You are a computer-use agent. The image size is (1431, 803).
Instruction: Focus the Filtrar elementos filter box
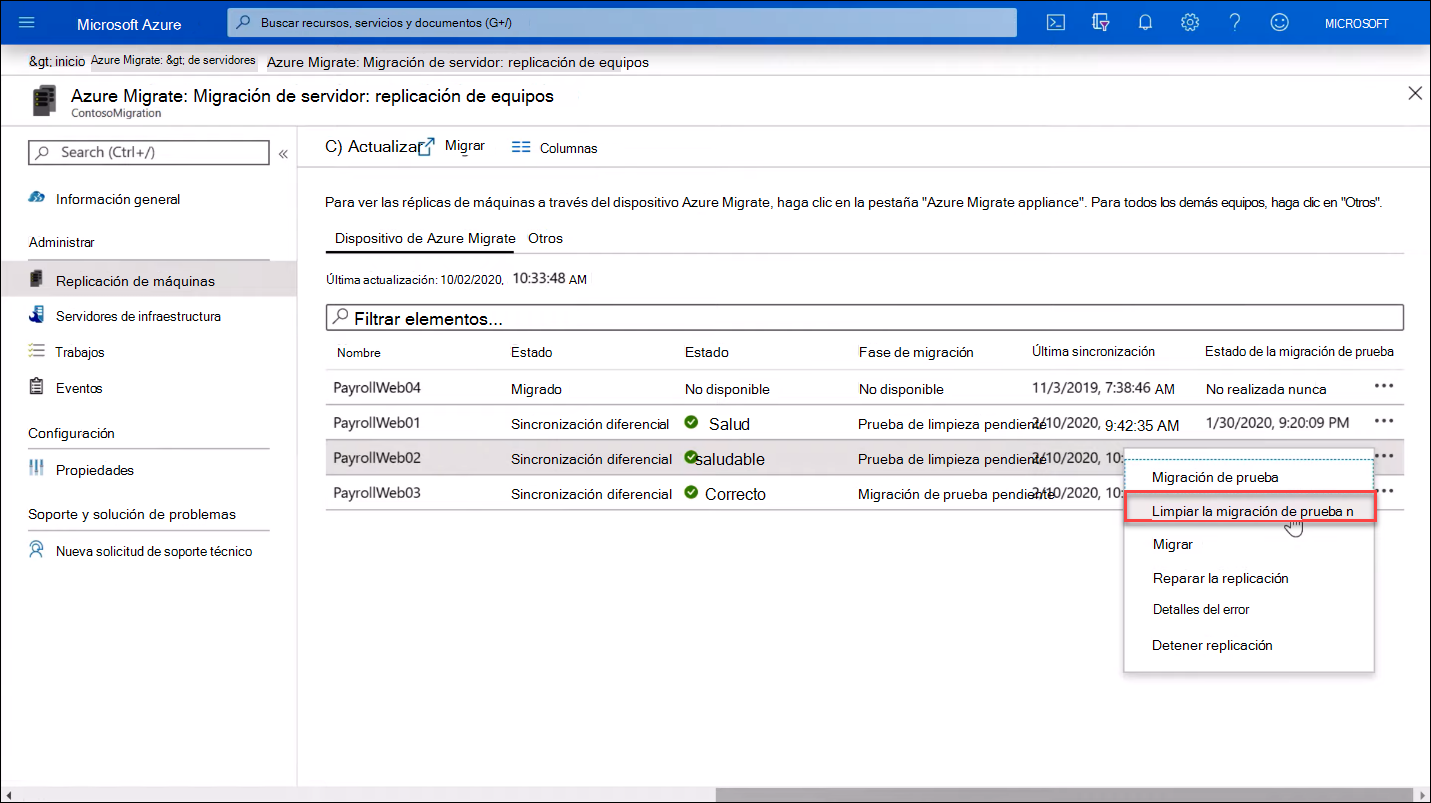pos(865,318)
